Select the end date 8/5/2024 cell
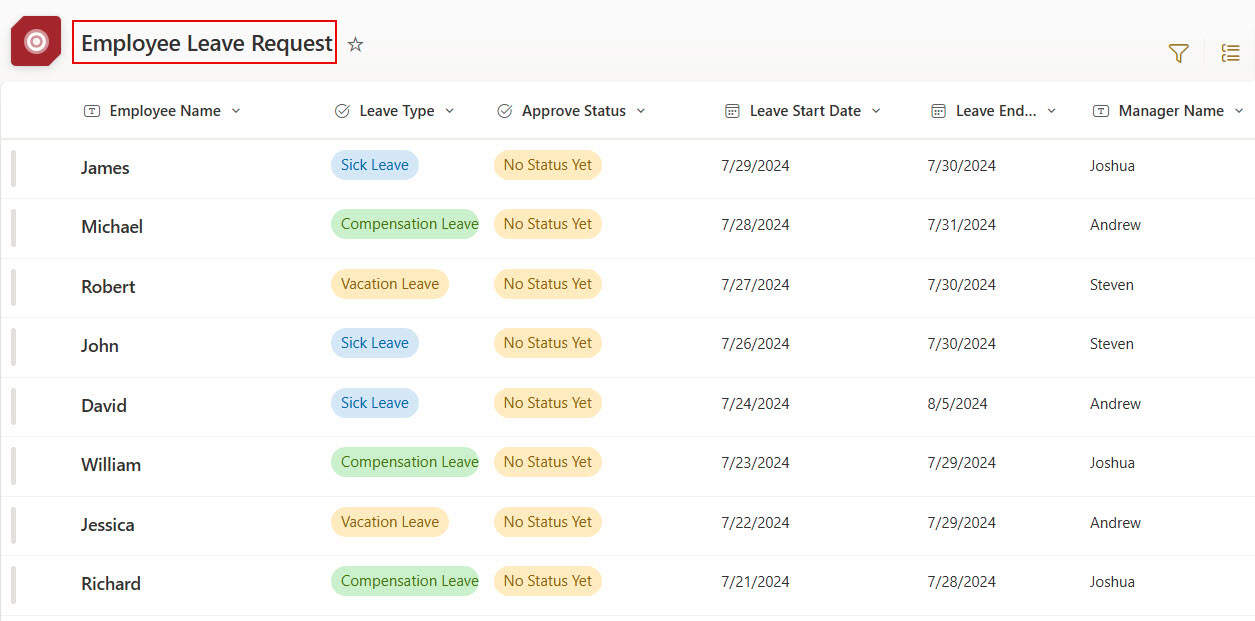1255x621 pixels. pyautogui.click(x=957, y=404)
